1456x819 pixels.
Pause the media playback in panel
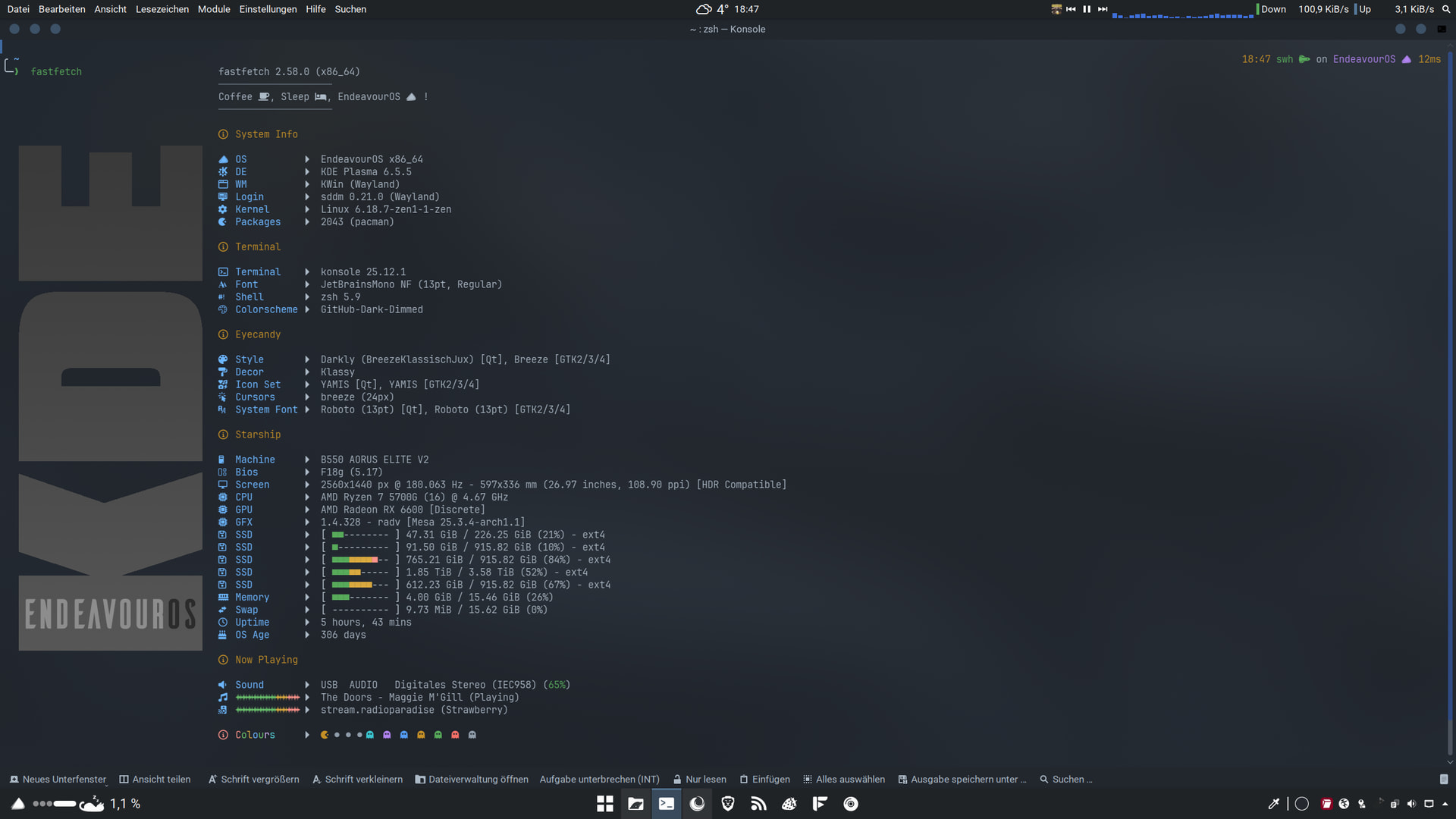point(1087,9)
